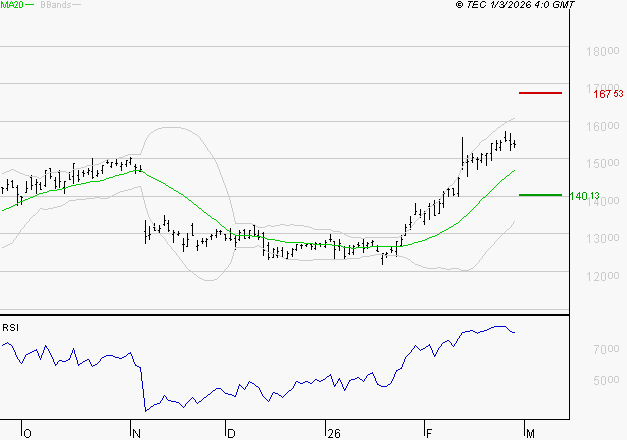This screenshot has width=627, height=440.
Task: Click the red resistance level line
Action: click(540, 93)
